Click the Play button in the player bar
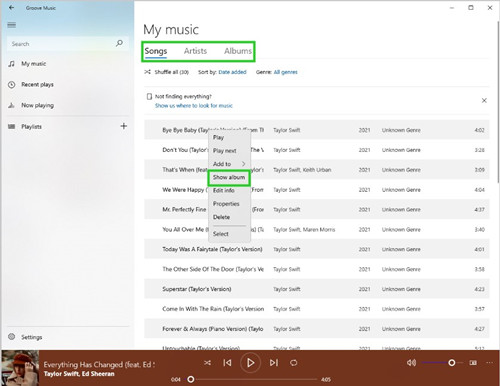 tap(250, 363)
